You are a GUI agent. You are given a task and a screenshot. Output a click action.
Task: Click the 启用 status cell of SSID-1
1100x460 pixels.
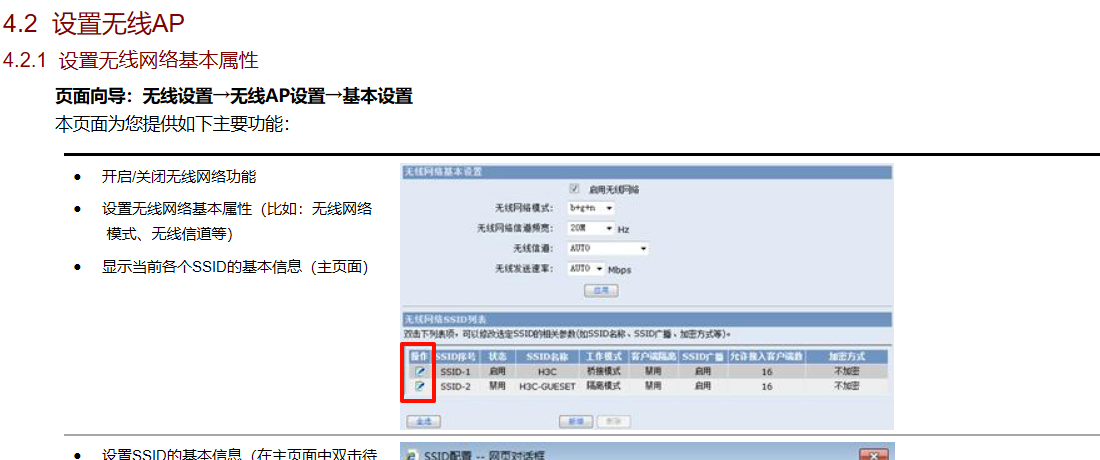[x=497, y=372]
